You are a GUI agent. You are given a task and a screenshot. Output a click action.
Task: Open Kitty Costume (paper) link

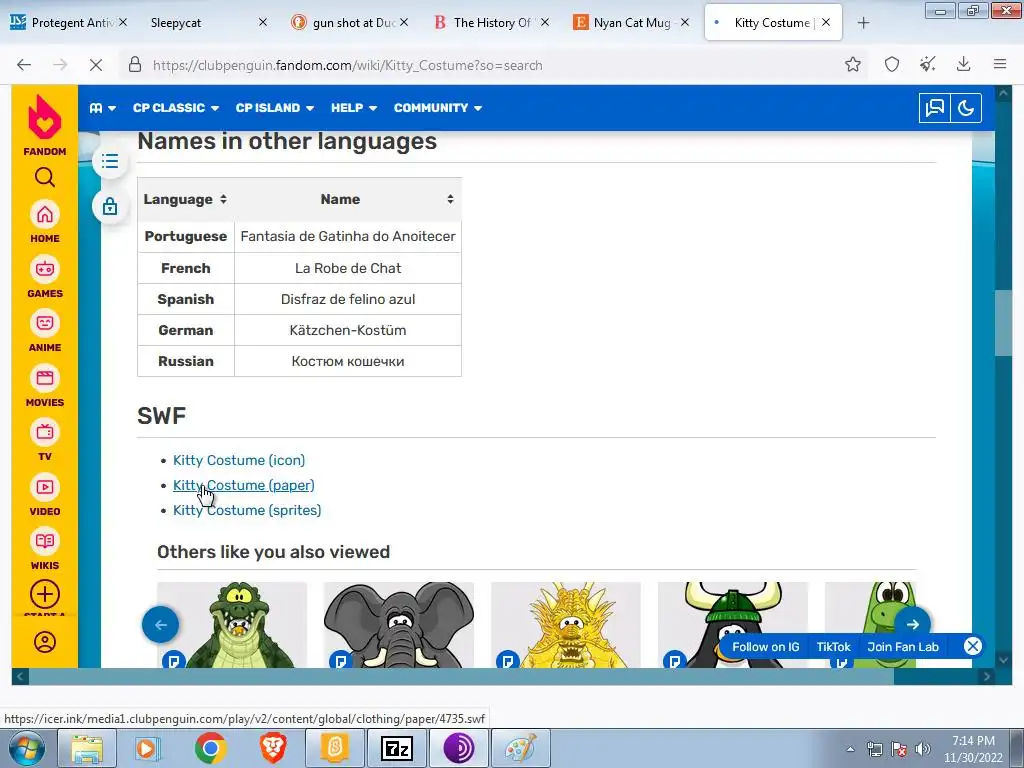[244, 485]
